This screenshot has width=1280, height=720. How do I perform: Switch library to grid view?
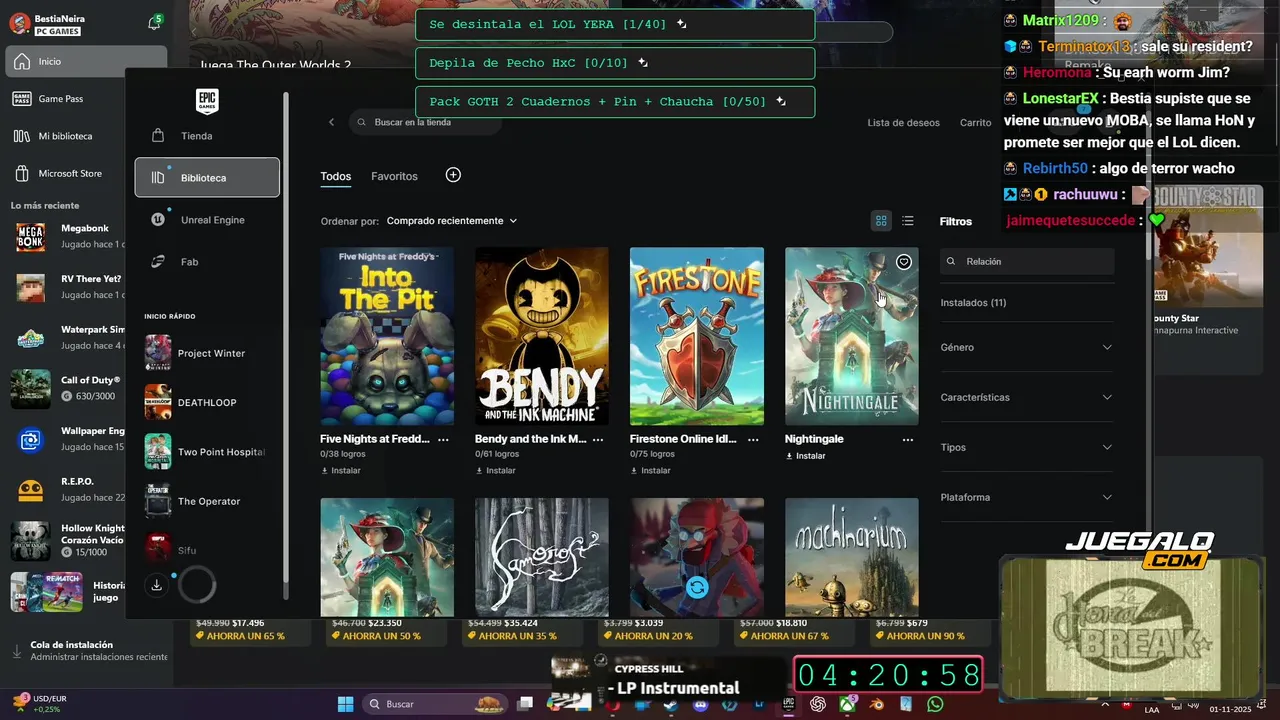[881, 220]
